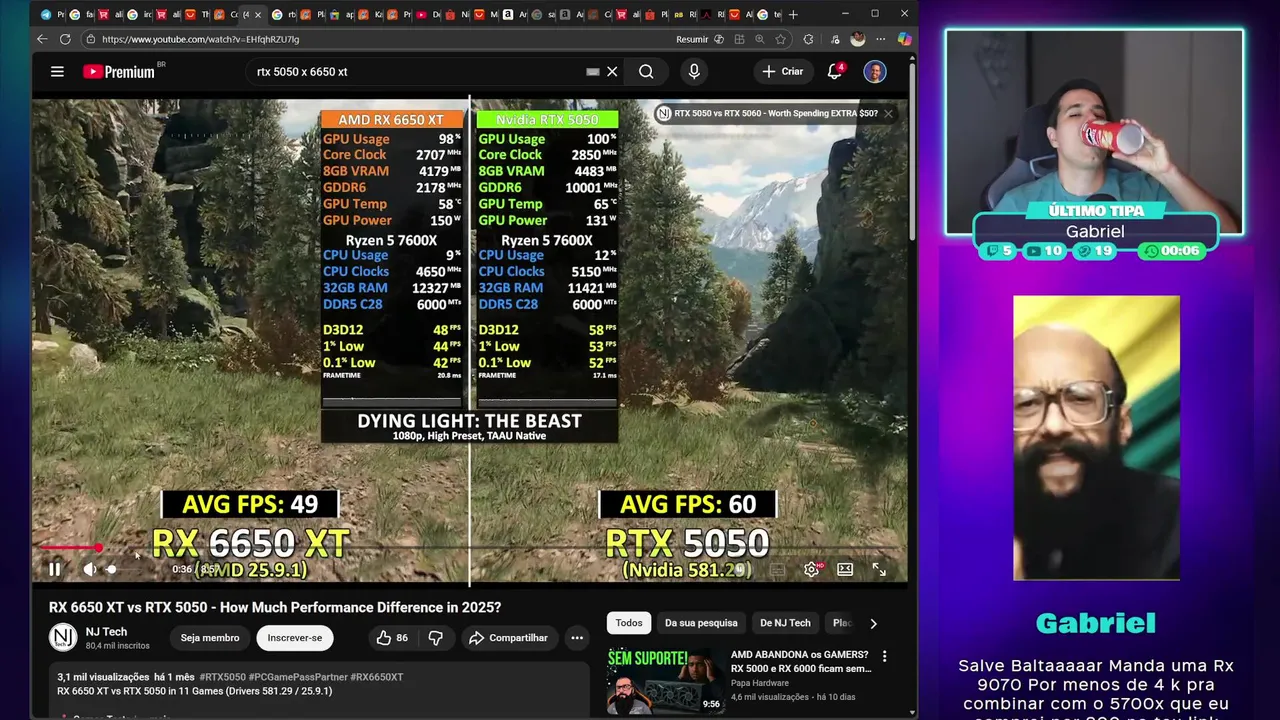Viewport: 1280px width, 720px height.
Task: Open the NJ Tech channel name link
Action: point(106,632)
